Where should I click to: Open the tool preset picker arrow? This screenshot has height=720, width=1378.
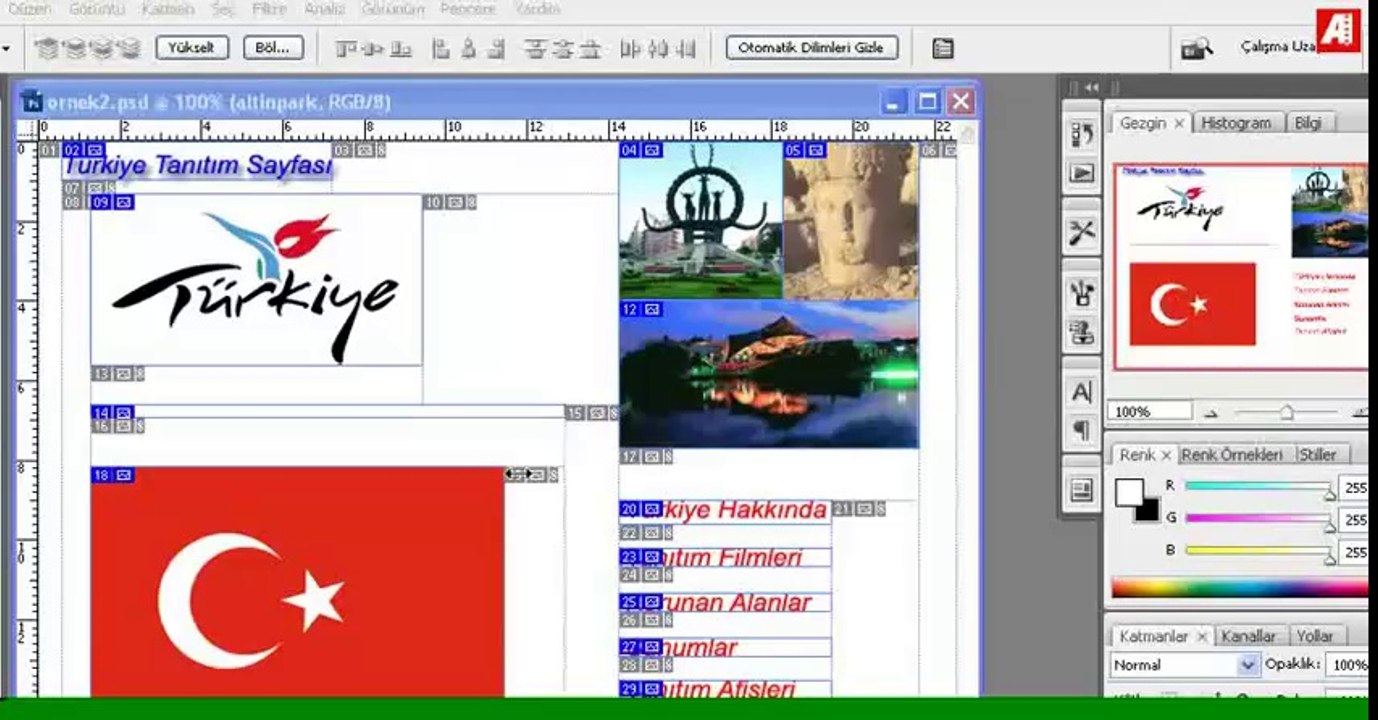click(x=6, y=48)
